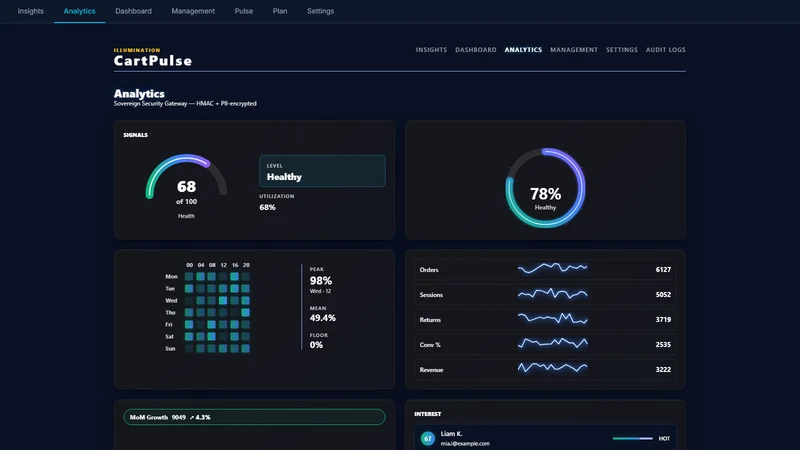Select the Orders sparkline row
The width and height of the screenshot is (800, 450).
[x=545, y=269]
